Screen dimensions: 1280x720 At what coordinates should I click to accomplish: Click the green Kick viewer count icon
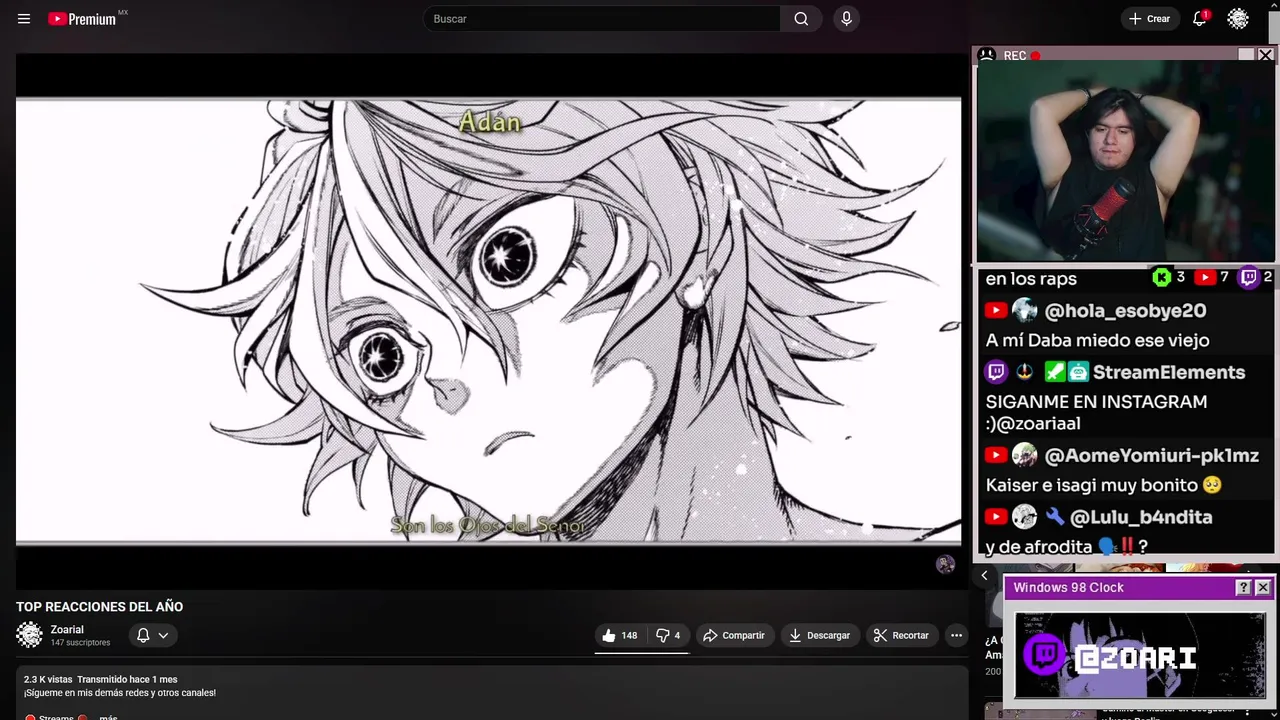pyautogui.click(x=1161, y=278)
